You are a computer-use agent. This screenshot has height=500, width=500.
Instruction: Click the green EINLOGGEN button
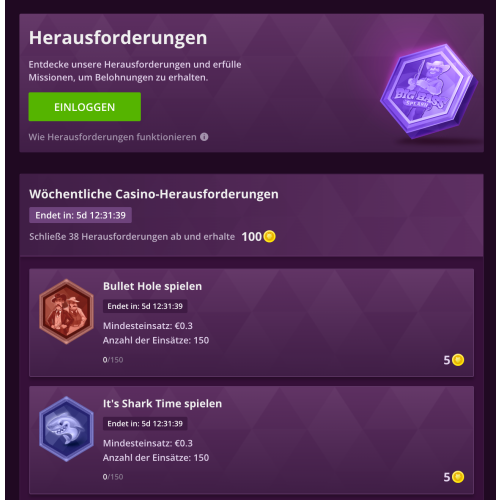pos(85,107)
